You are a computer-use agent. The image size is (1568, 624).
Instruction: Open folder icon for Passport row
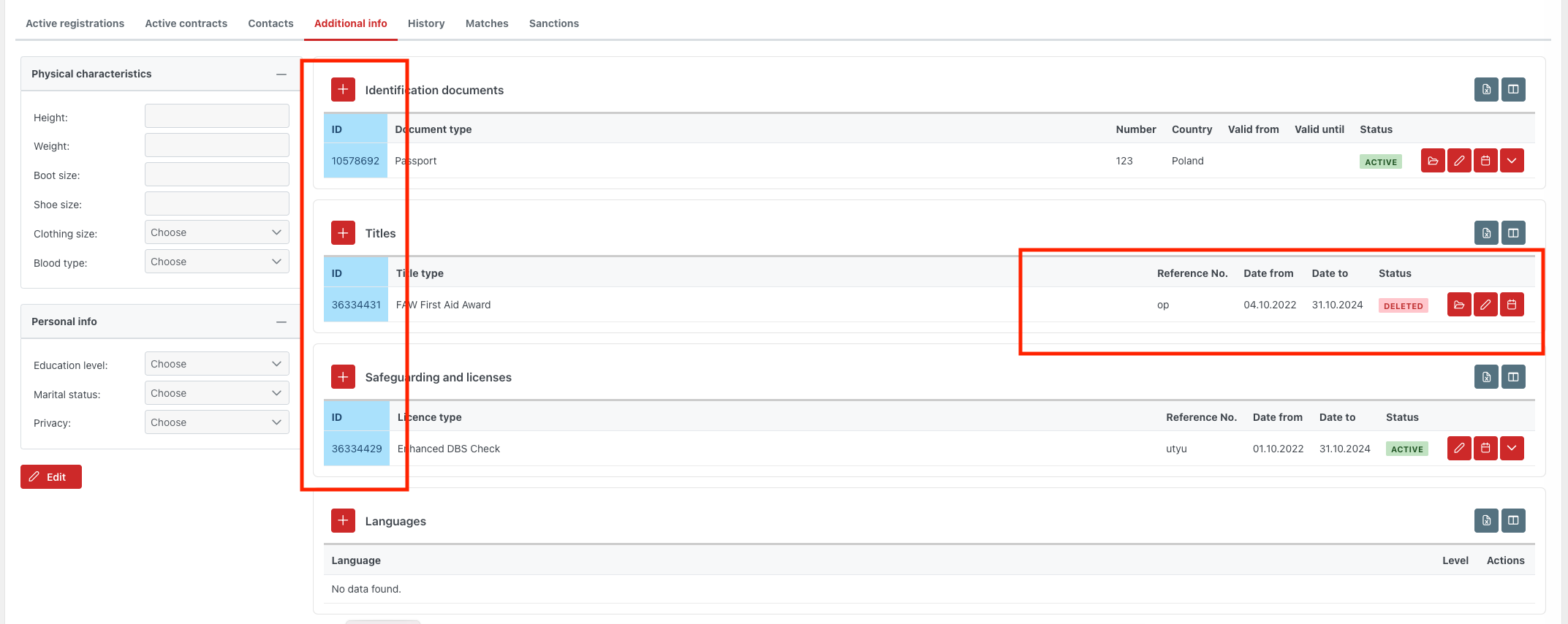[1433, 161]
